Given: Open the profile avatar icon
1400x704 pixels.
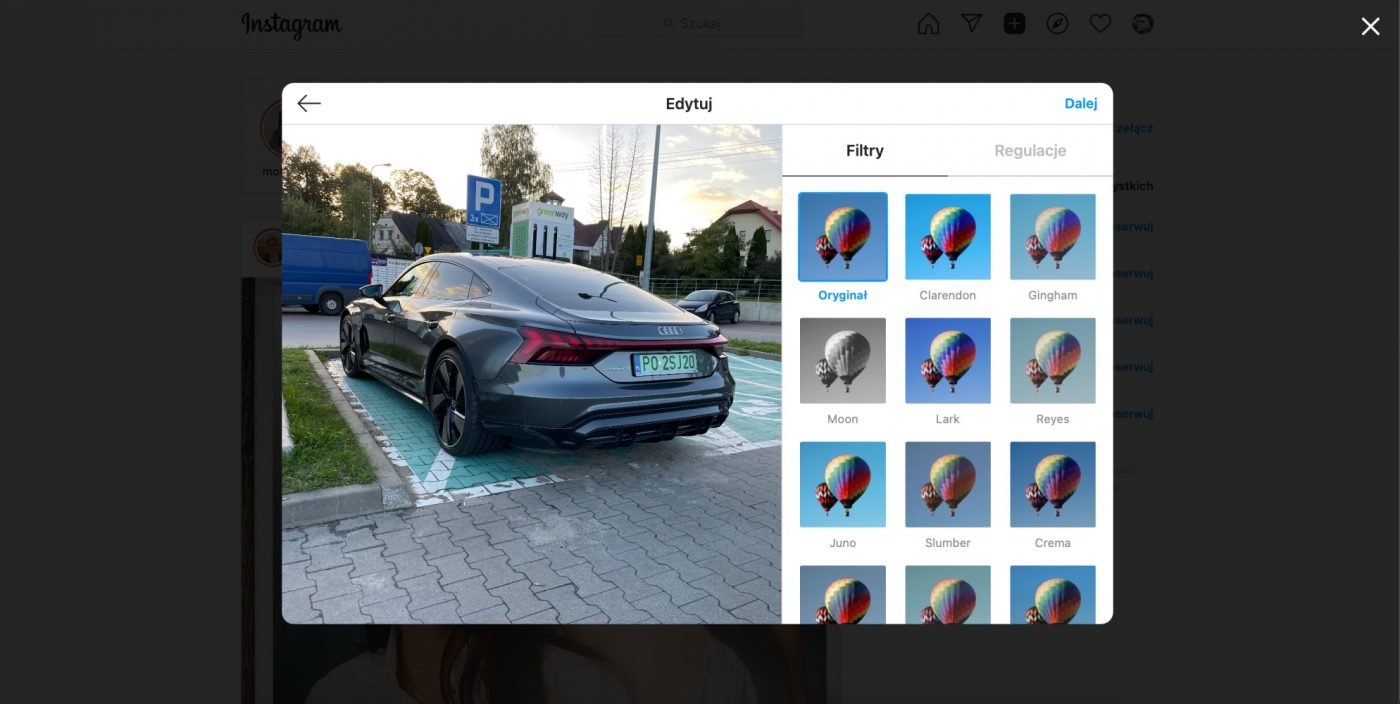Looking at the screenshot, I should [x=1142, y=24].
